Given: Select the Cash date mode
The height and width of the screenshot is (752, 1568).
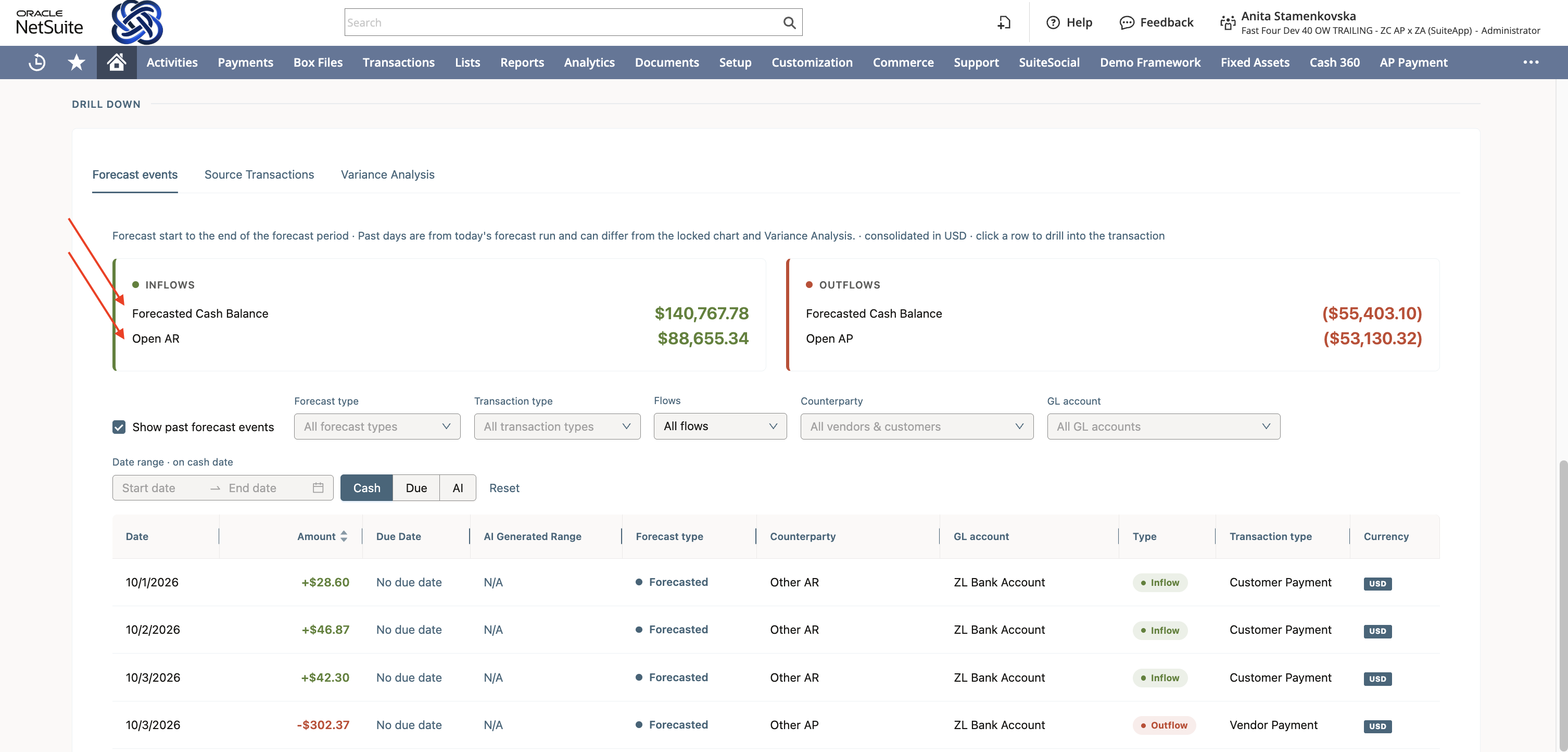Looking at the screenshot, I should 366,488.
